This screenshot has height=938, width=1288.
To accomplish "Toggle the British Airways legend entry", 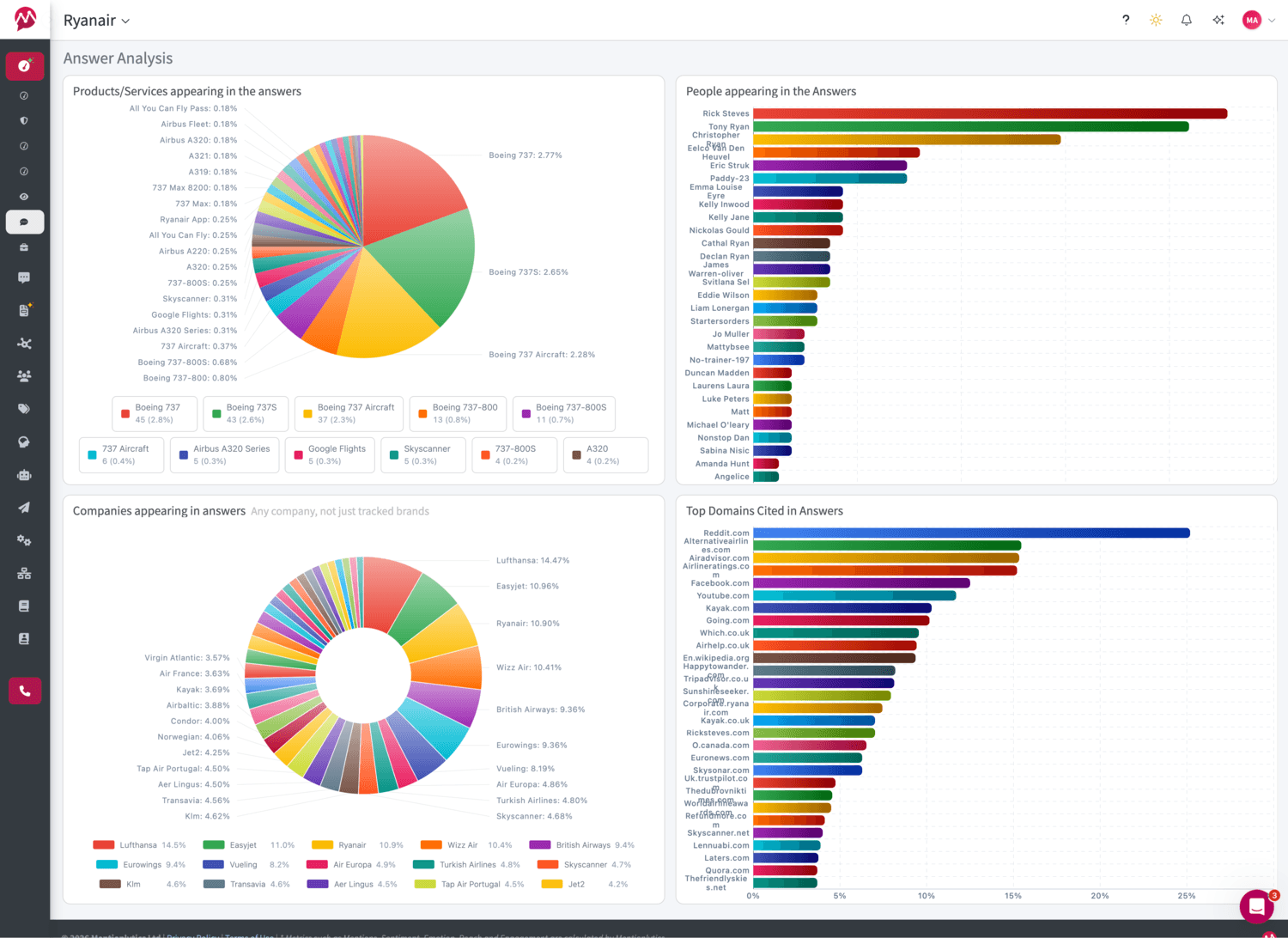I will (582, 845).
